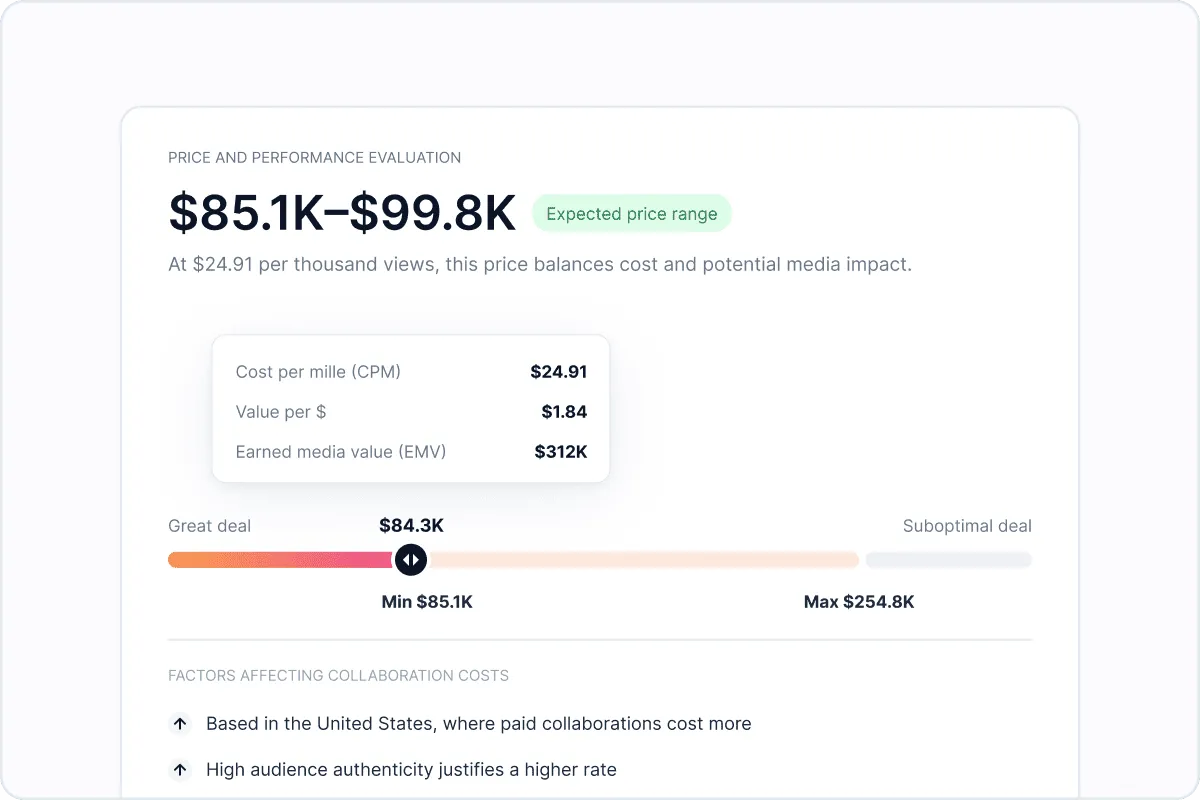Click the $1.84 value
Image resolution: width=1200 pixels, height=800 pixels.
click(564, 412)
